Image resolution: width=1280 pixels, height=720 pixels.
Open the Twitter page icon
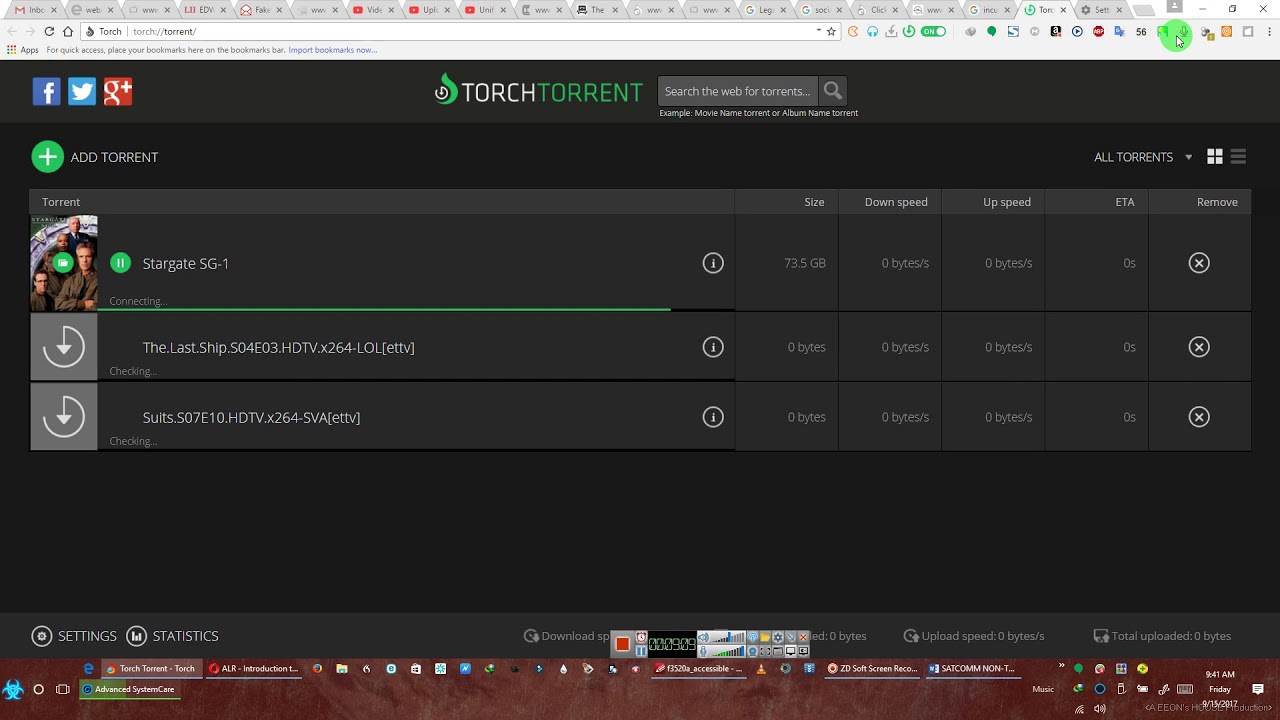pos(82,91)
